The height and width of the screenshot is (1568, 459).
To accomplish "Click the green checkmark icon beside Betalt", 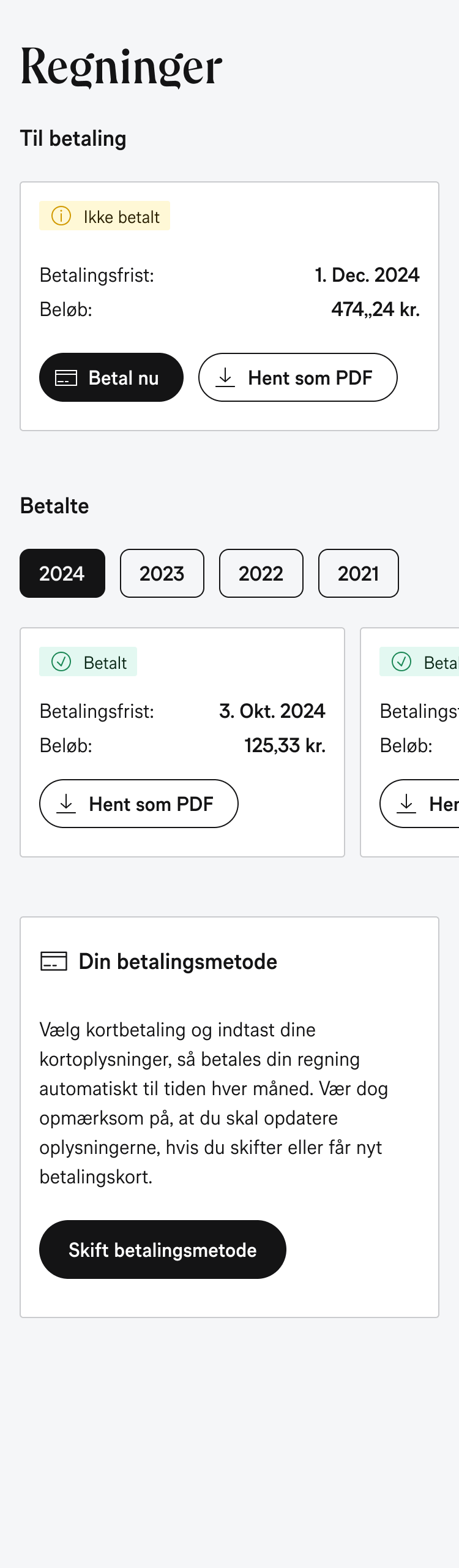I will click(x=61, y=662).
